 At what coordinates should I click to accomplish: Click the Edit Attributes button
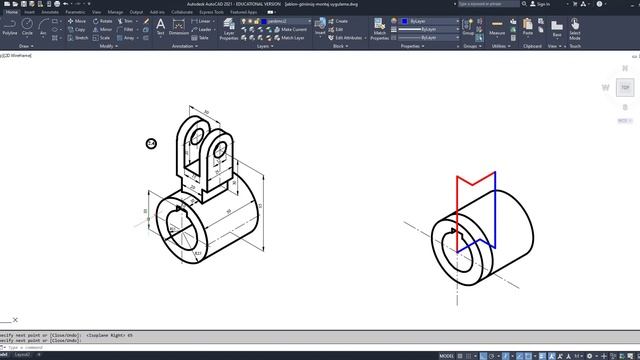(345, 38)
